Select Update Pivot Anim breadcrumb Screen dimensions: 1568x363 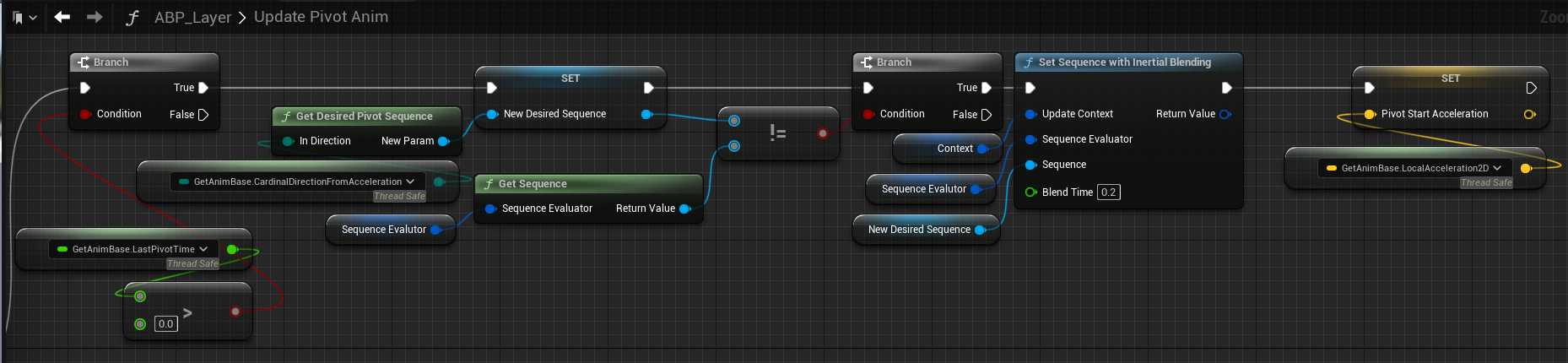tap(321, 17)
